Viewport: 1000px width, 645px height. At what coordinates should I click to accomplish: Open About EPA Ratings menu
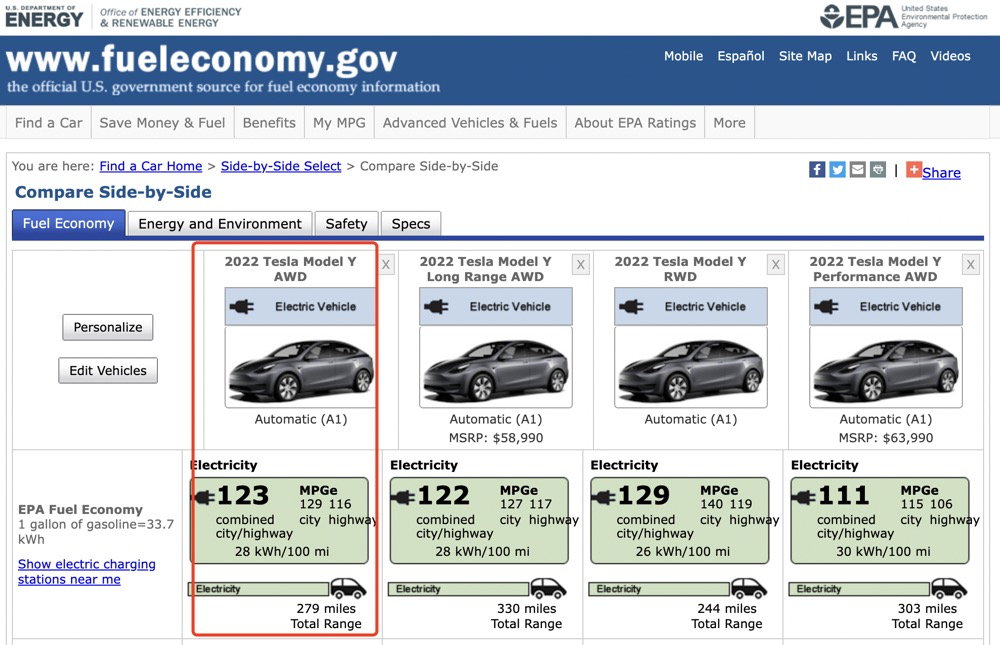click(635, 122)
